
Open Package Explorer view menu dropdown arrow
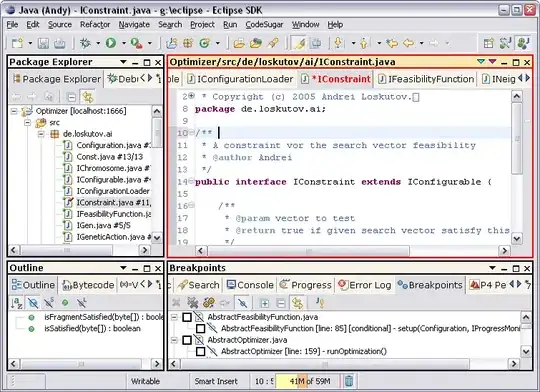(123, 62)
